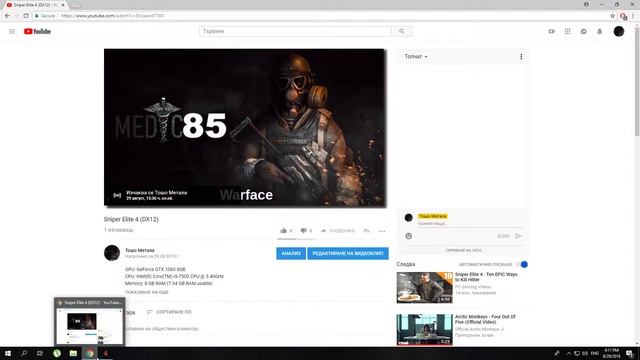
Task: Open the notifications bell
Action: coord(600,31)
